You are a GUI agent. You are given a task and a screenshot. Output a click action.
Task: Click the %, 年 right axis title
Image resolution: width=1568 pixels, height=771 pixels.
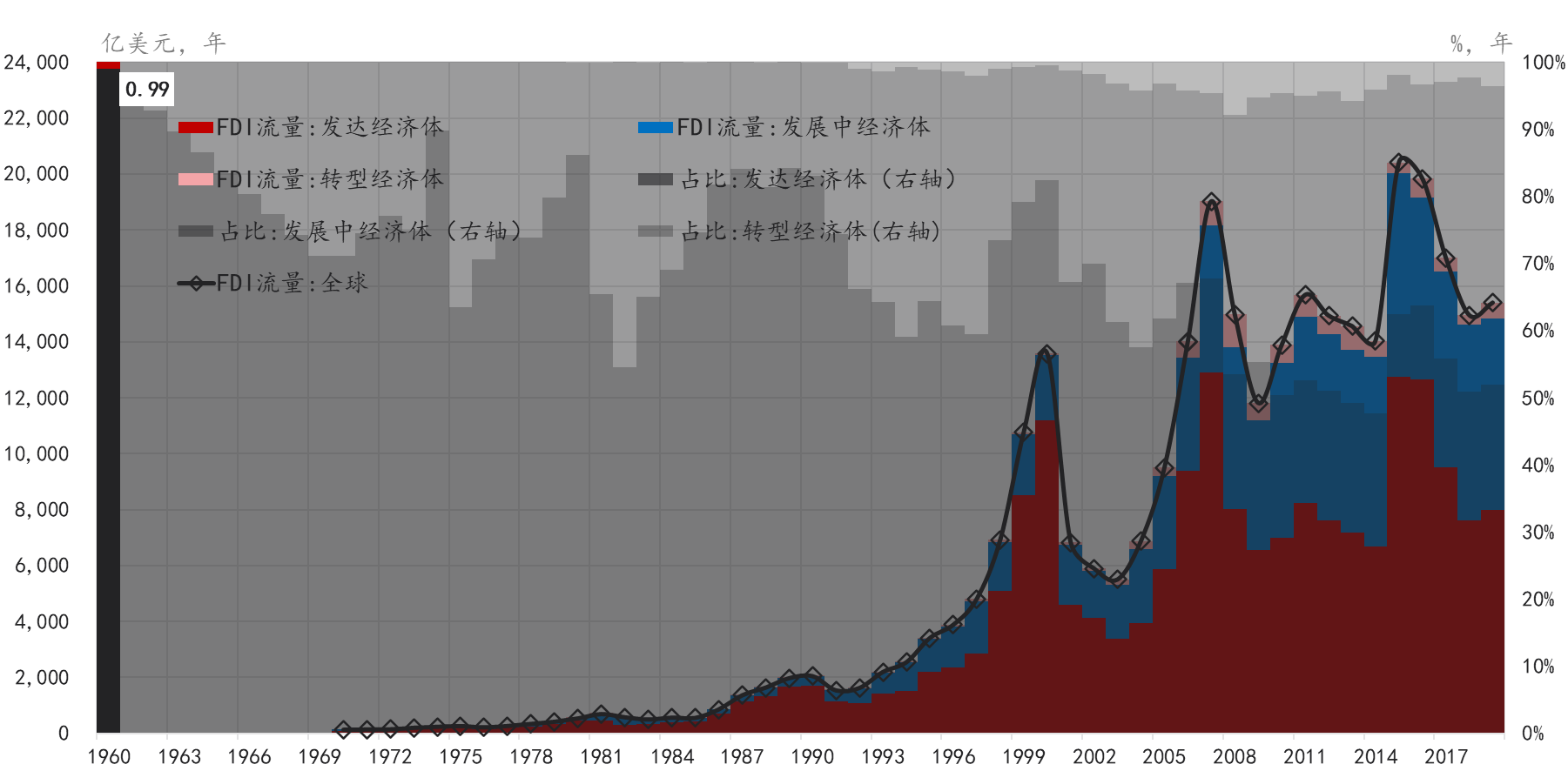click(x=1480, y=44)
